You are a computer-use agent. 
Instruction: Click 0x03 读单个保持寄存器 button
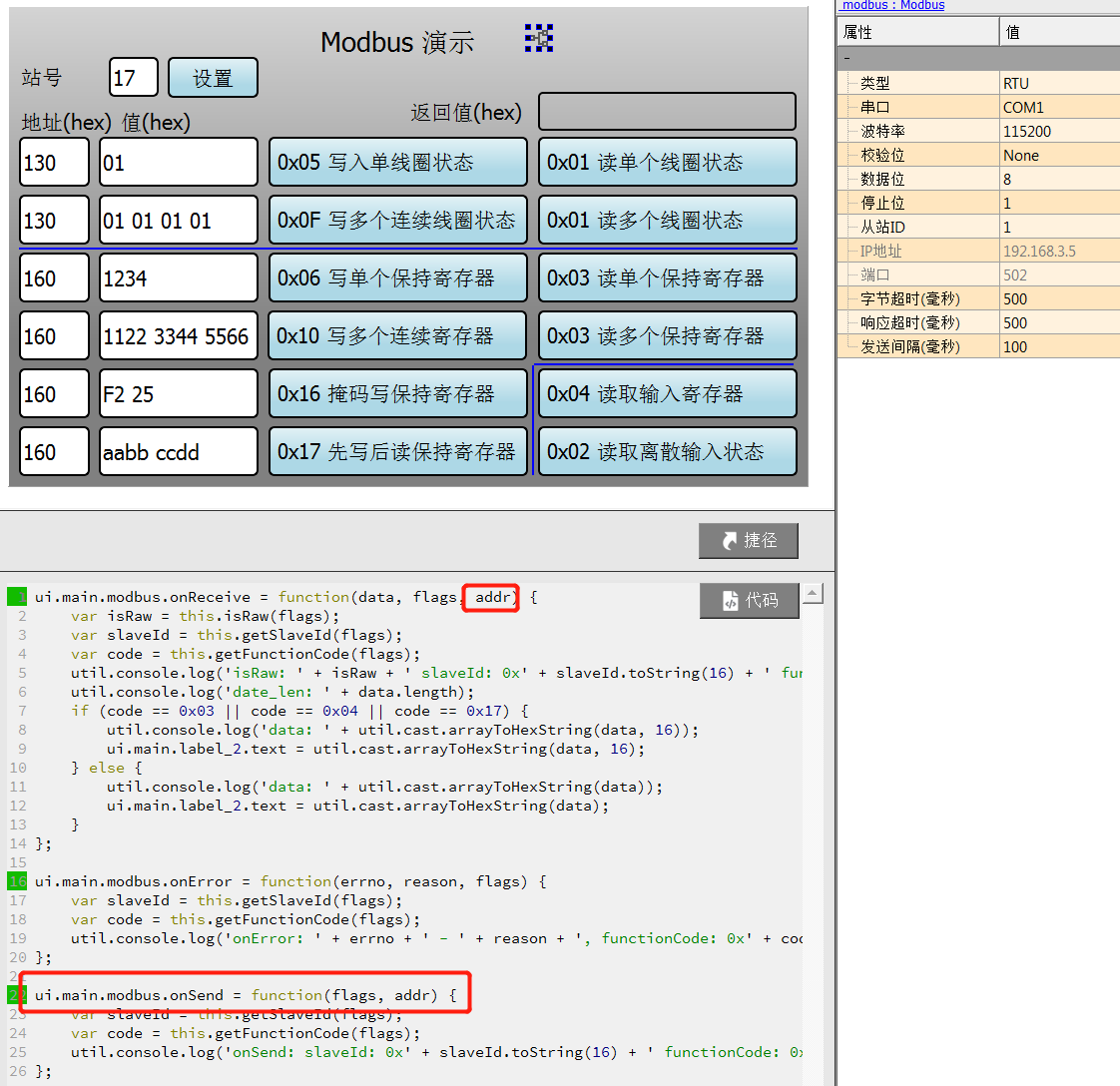pos(667,277)
